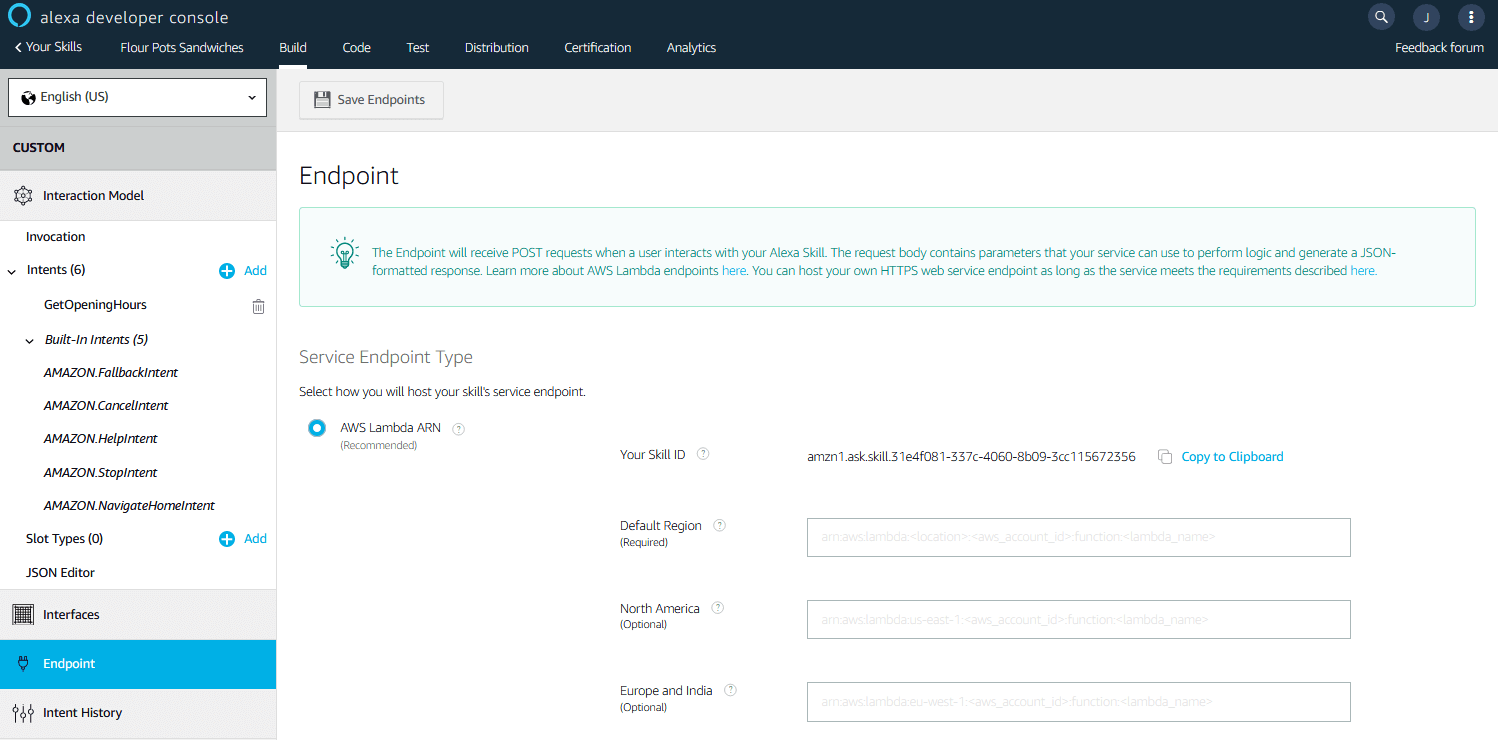Click the skill ID text amzn1.ask.skill
This screenshot has height=740, width=1498.
[x=971, y=457]
